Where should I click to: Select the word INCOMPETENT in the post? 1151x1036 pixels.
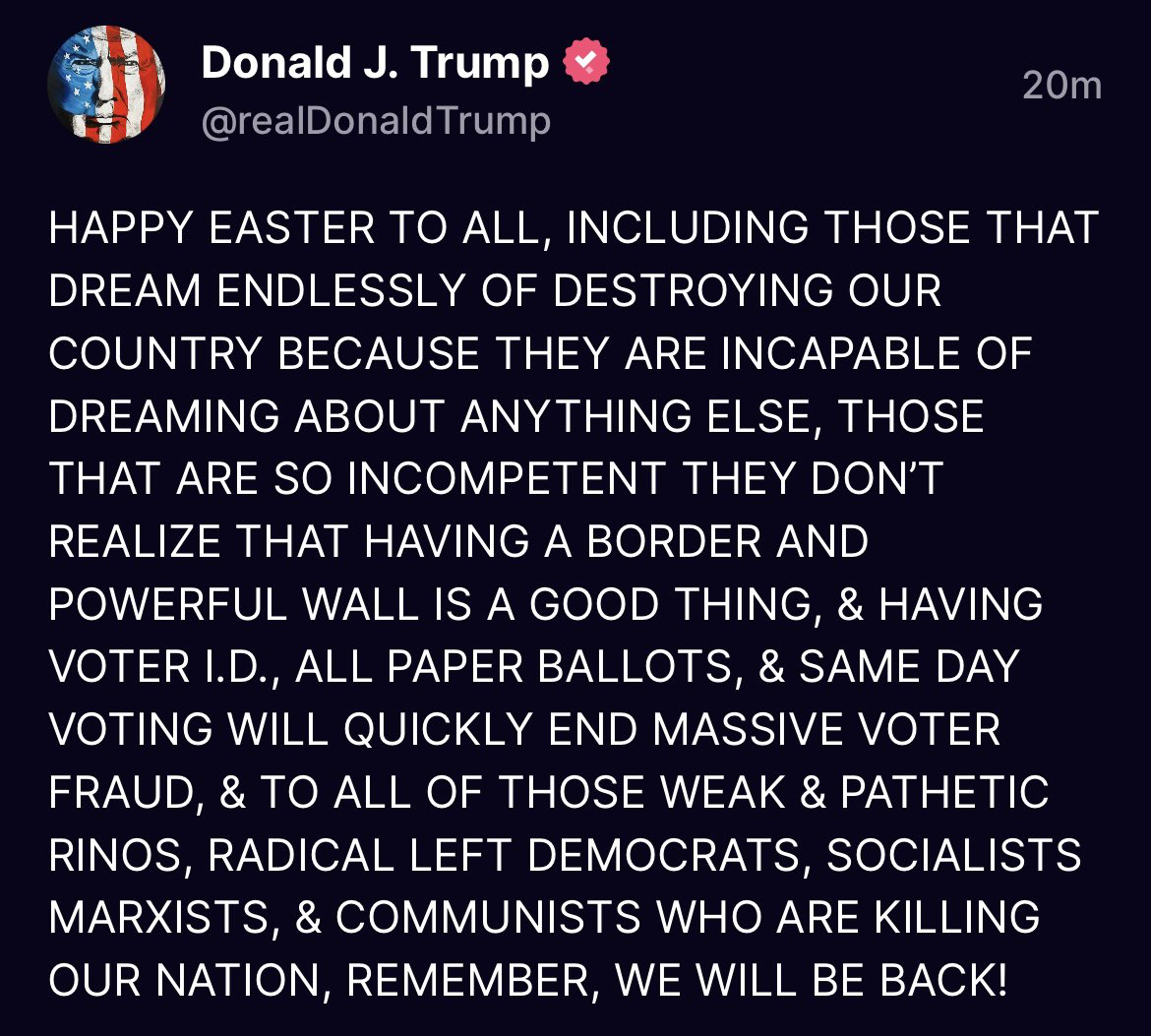click(507, 479)
